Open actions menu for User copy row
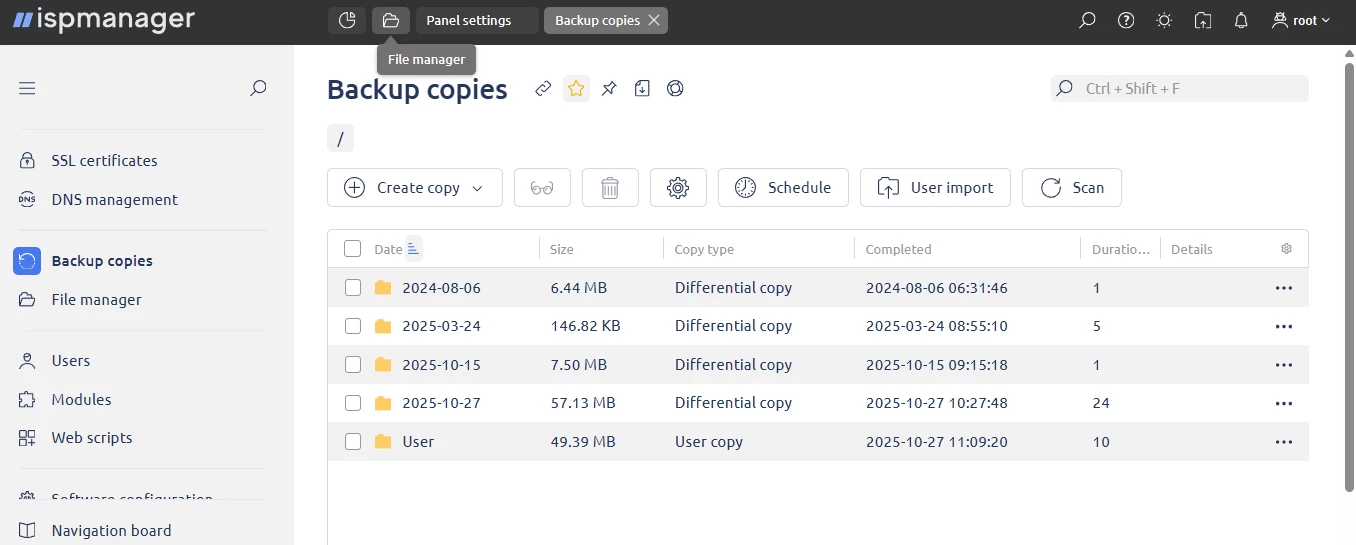 (x=1284, y=442)
